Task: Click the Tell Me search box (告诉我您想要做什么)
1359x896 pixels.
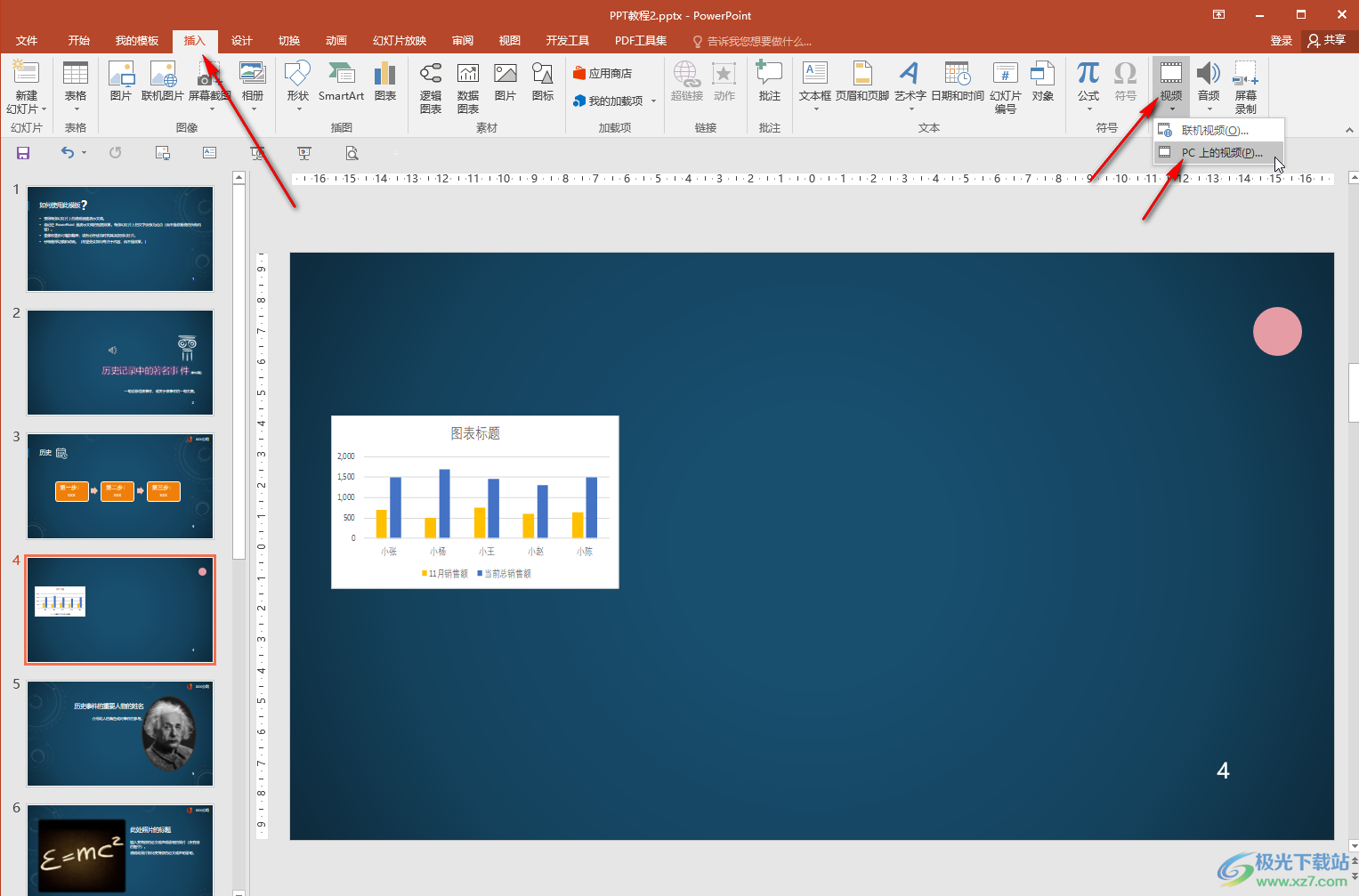Action: click(x=753, y=42)
